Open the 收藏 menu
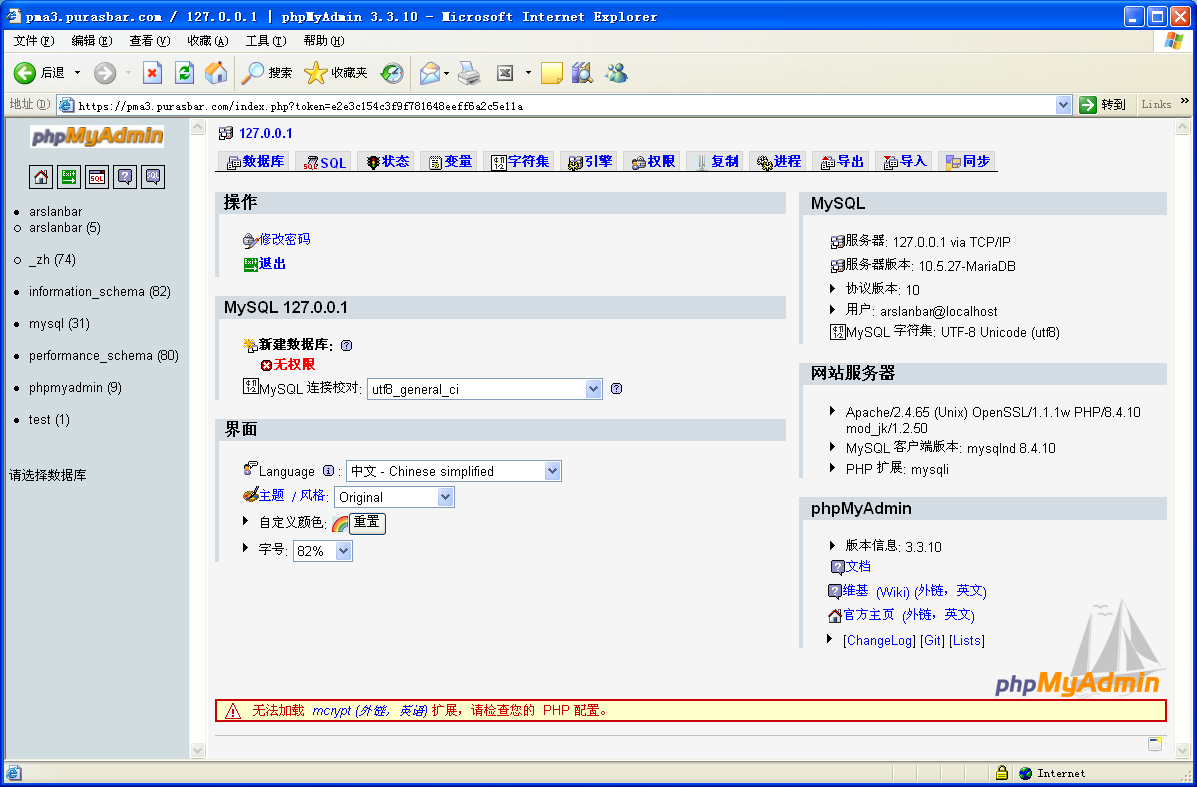Image resolution: width=1197 pixels, height=787 pixels. pyautogui.click(x=208, y=40)
